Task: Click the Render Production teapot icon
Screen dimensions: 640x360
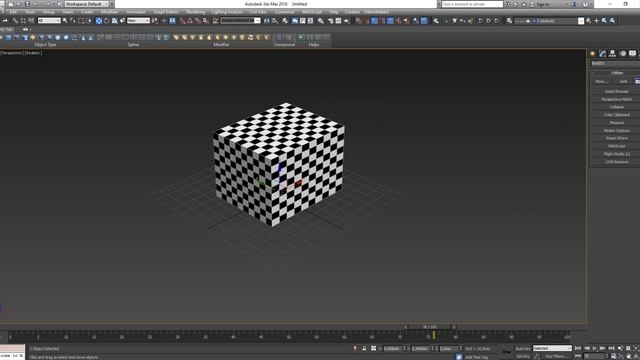Action: 347,20
